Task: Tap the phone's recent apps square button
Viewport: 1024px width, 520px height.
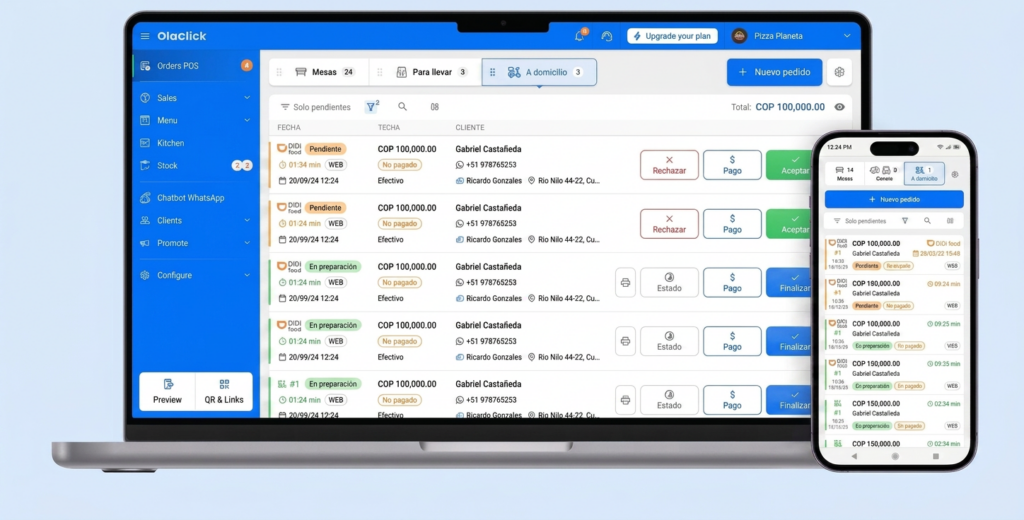Action: click(x=935, y=457)
